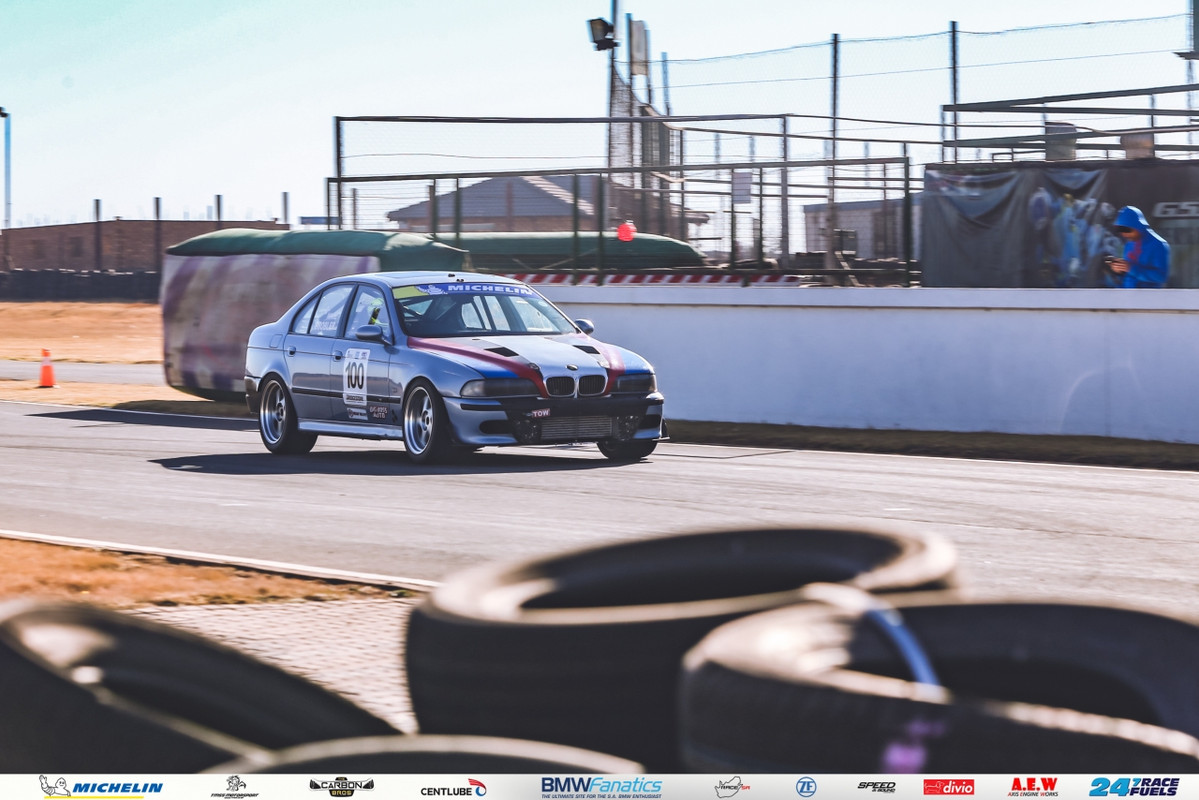The image size is (1199, 800).
Task: Click the Carbon Bros logo
Action: [x=341, y=787]
